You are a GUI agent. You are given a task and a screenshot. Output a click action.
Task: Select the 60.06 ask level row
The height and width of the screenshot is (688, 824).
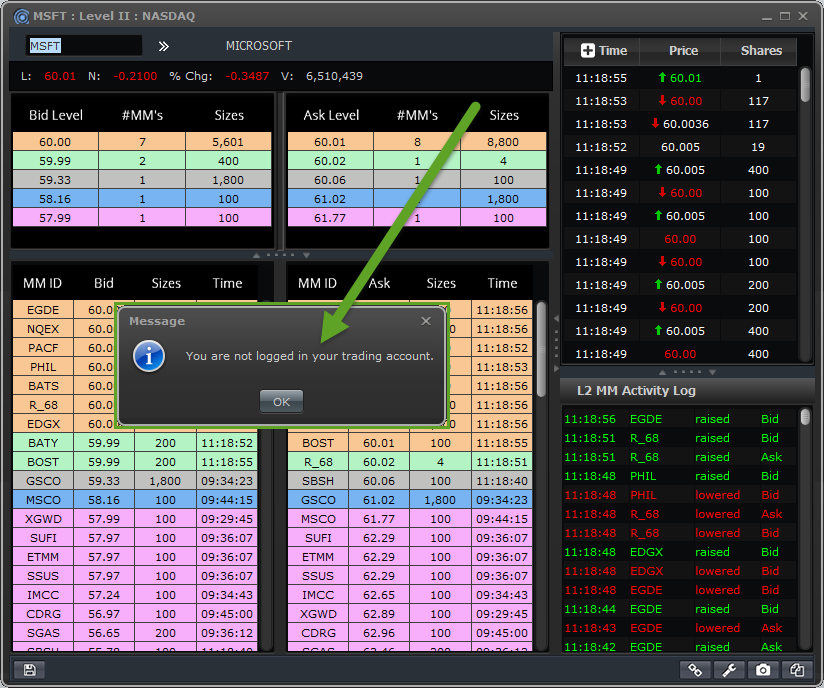(x=417, y=180)
